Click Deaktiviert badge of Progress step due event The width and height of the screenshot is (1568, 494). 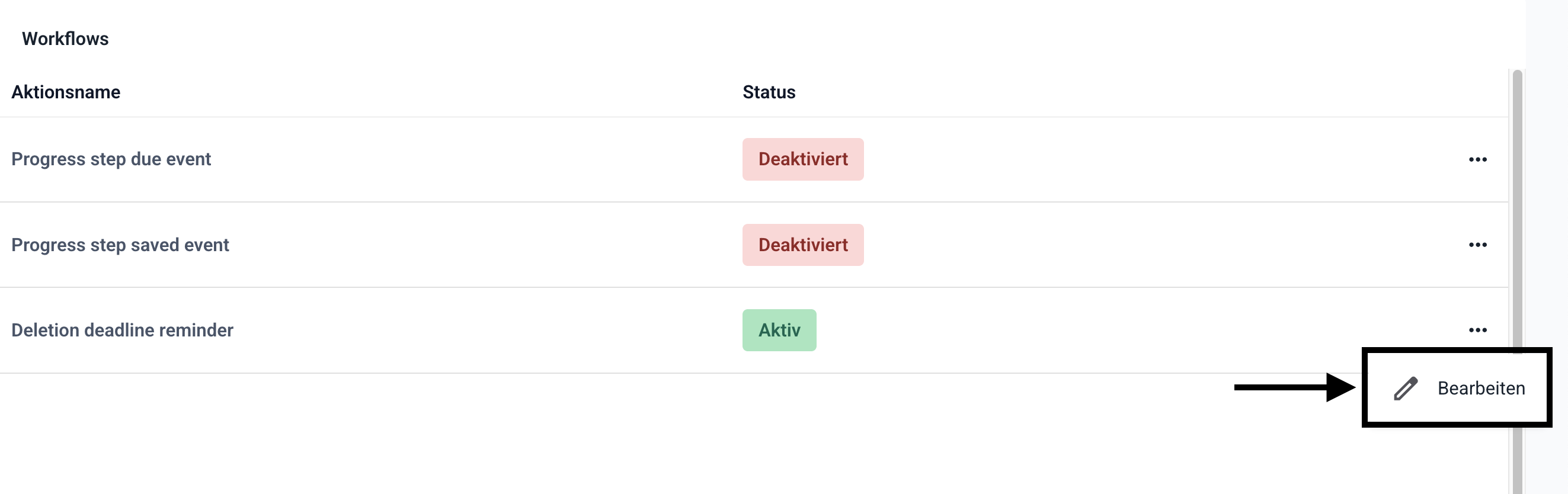[x=802, y=159]
